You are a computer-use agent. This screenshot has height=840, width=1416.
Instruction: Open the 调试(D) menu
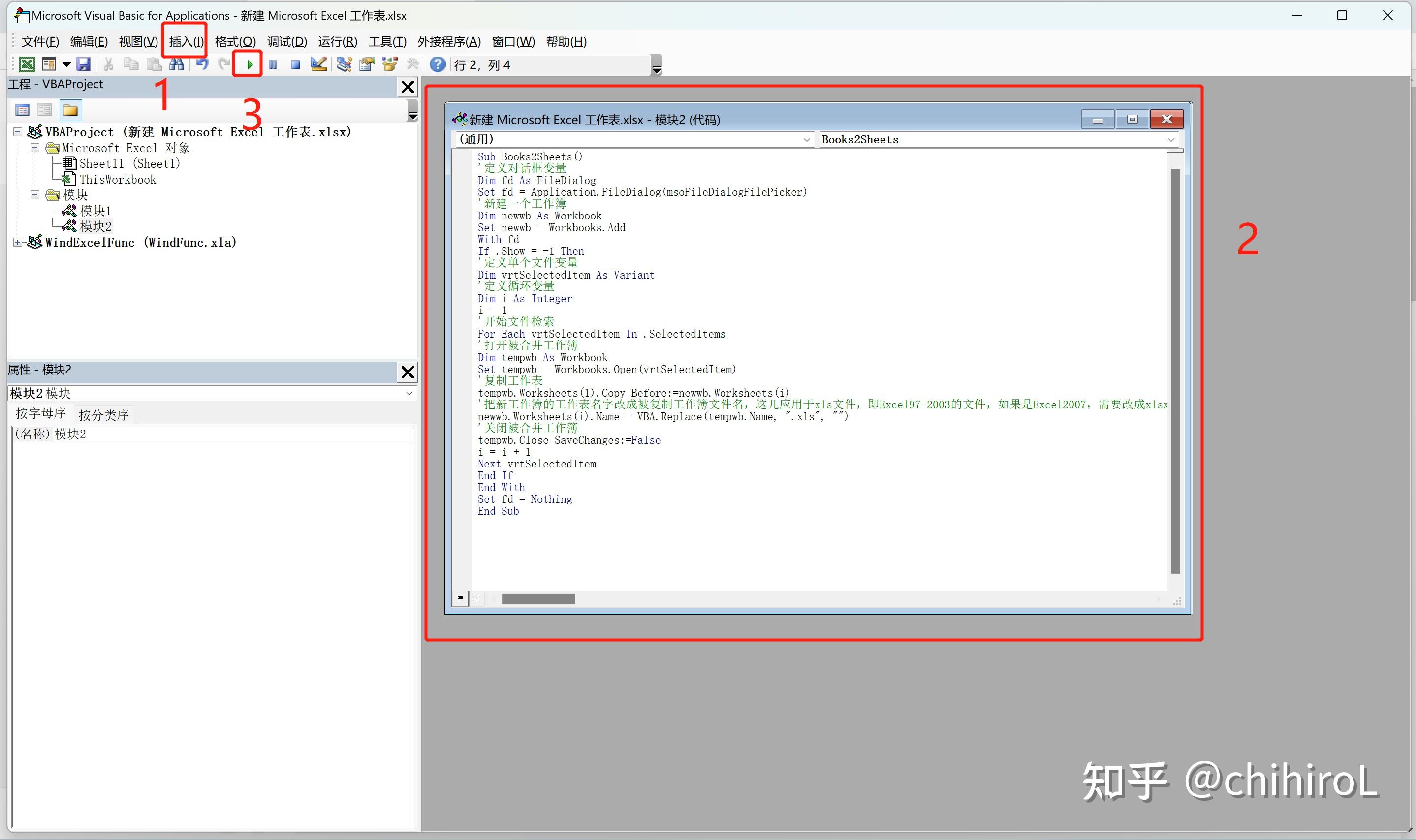287,42
